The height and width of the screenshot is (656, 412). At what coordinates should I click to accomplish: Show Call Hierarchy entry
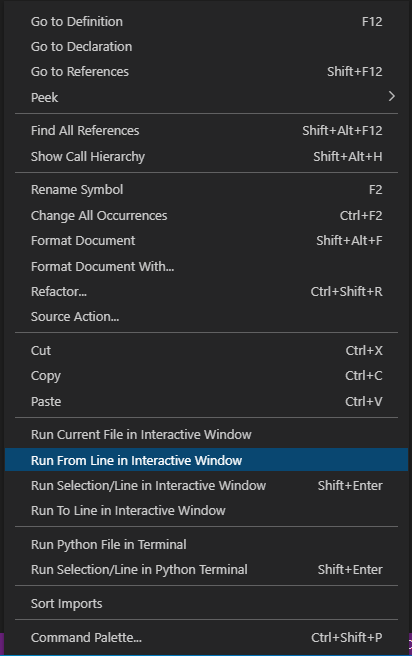tap(206, 156)
